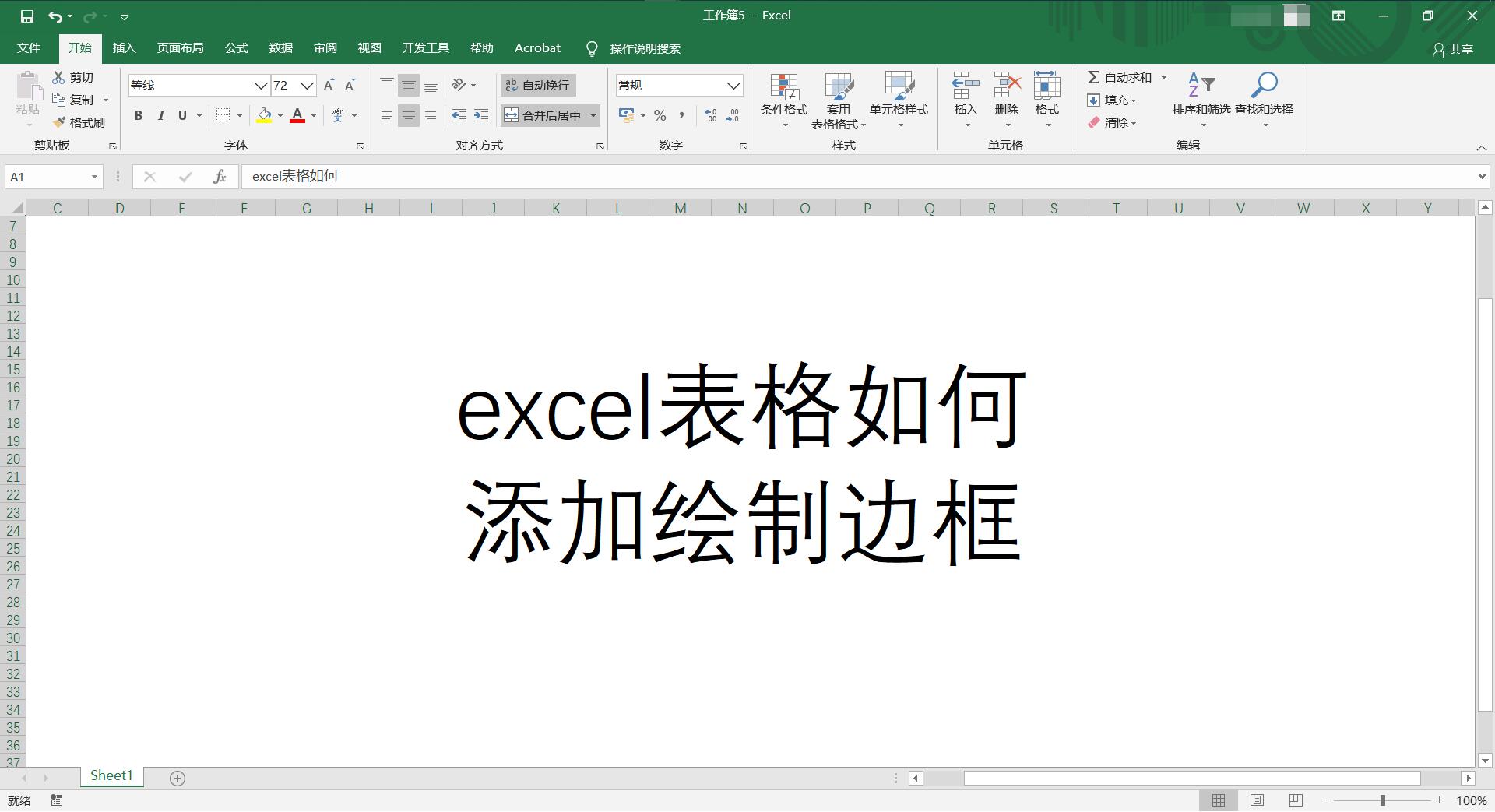
Task: Click the accounting number format icon
Action: point(626,115)
